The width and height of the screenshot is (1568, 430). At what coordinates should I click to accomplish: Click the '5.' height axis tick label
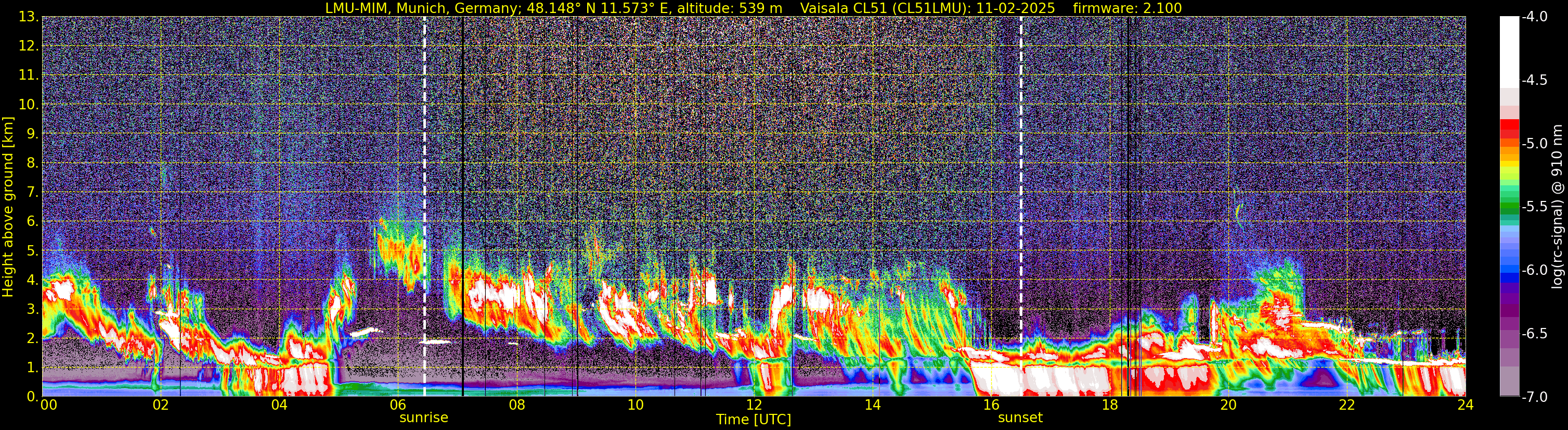pos(32,251)
